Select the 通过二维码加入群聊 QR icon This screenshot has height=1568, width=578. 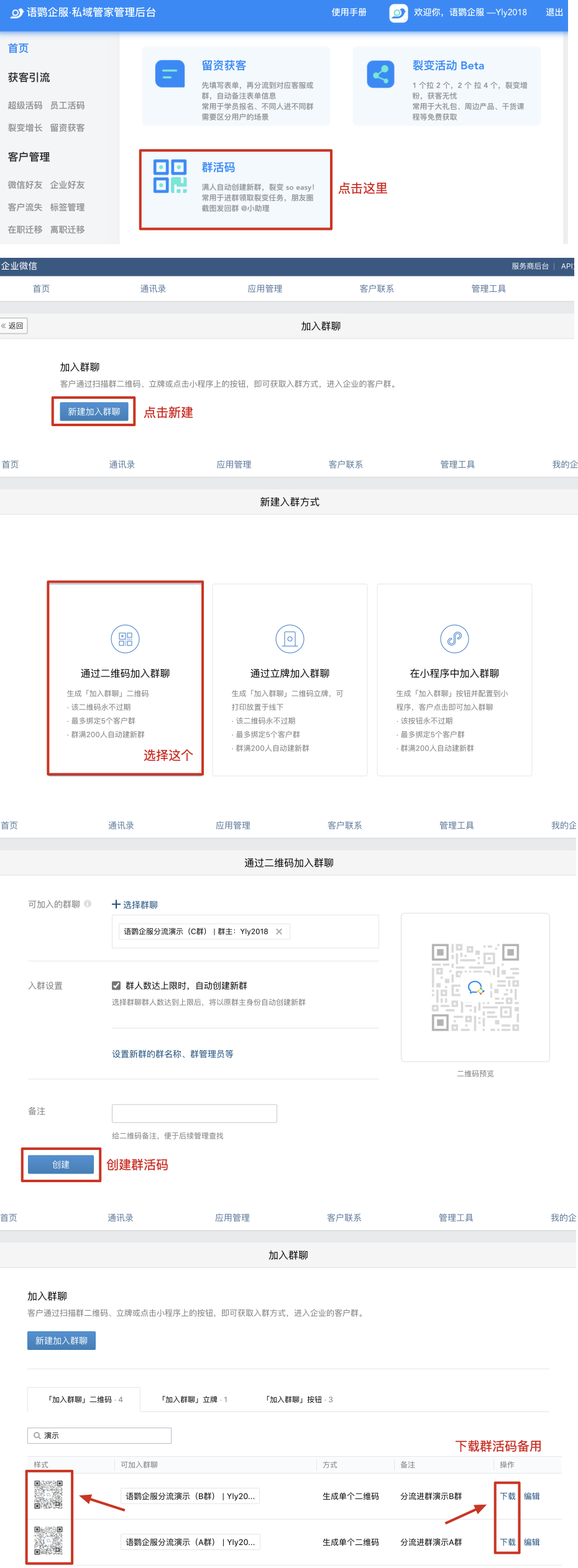(126, 639)
